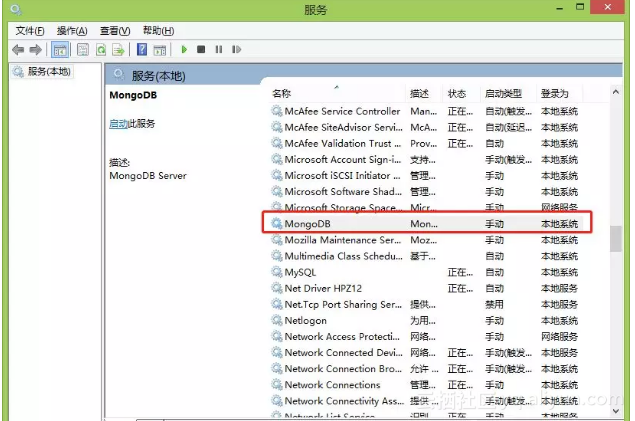
Task: Pause service with pause icon
Action: tap(219, 49)
